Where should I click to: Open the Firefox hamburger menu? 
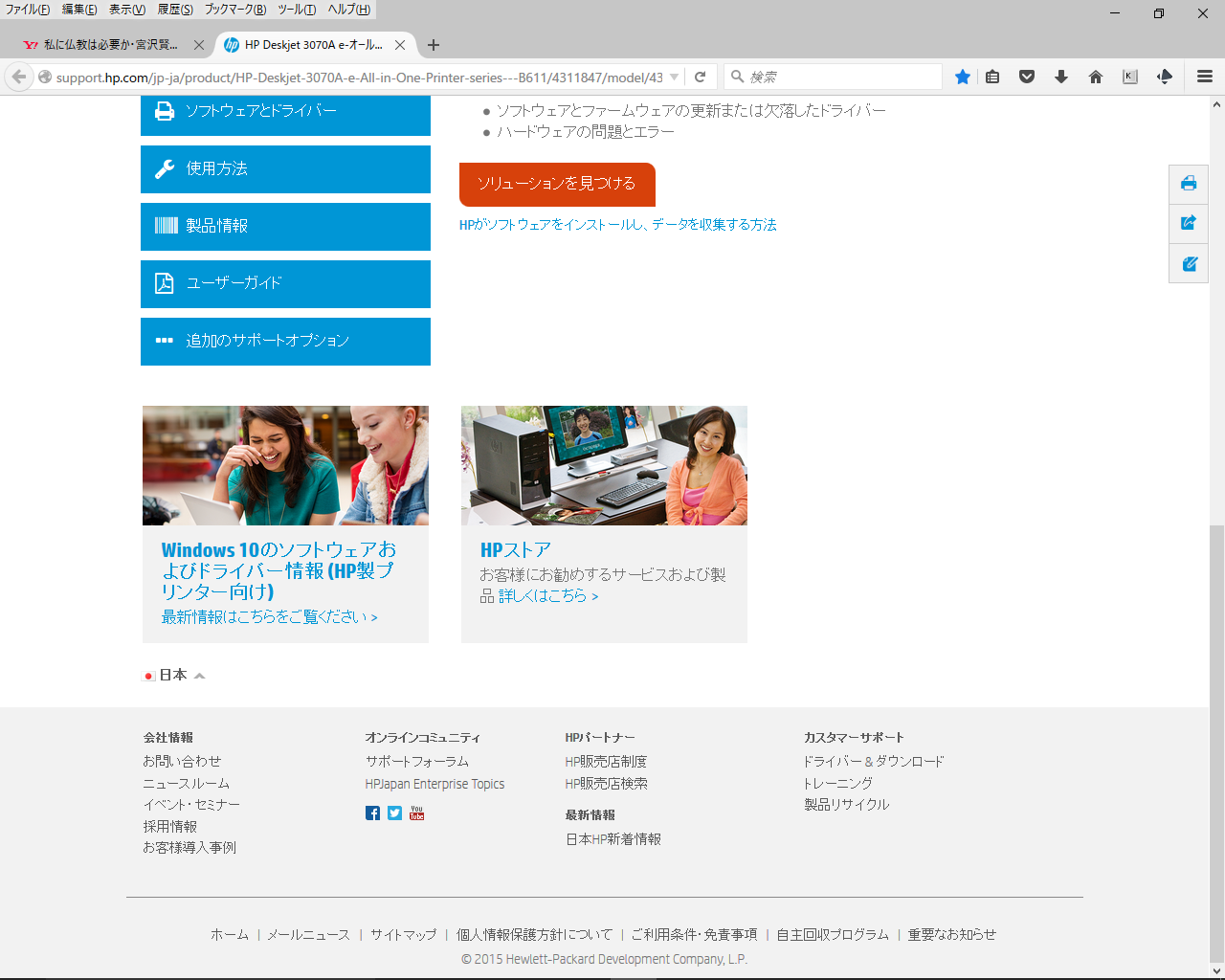[1205, 77]
